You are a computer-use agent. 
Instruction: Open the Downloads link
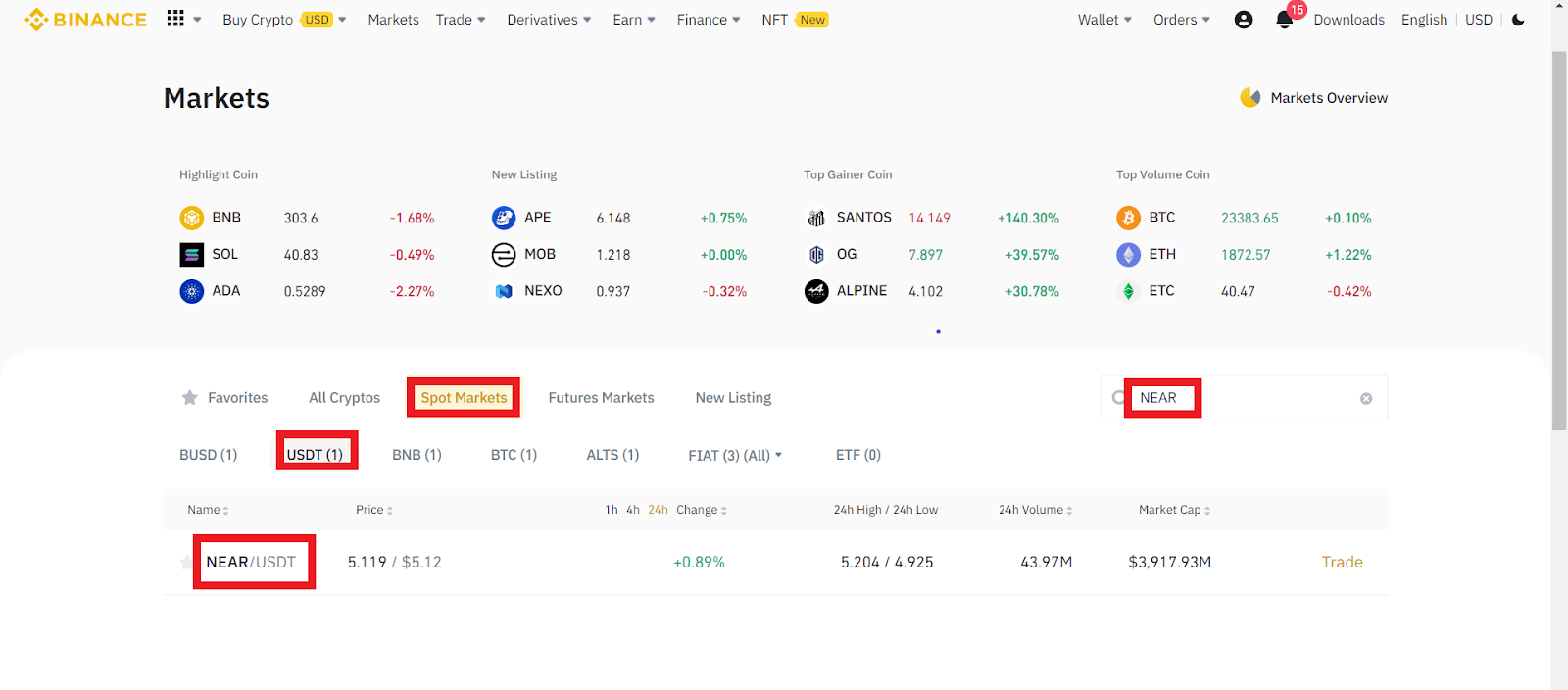pos(1348,20)
